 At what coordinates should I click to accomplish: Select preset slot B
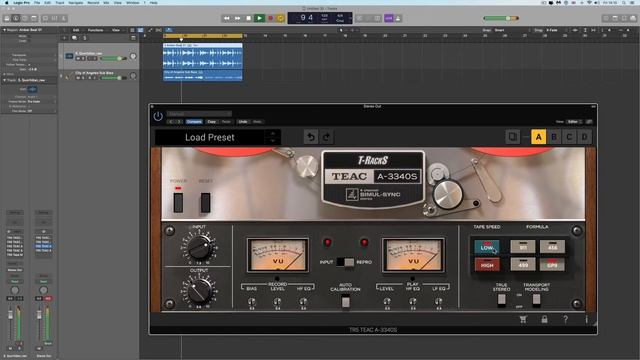pyautogui.click(x=554, y=137)
